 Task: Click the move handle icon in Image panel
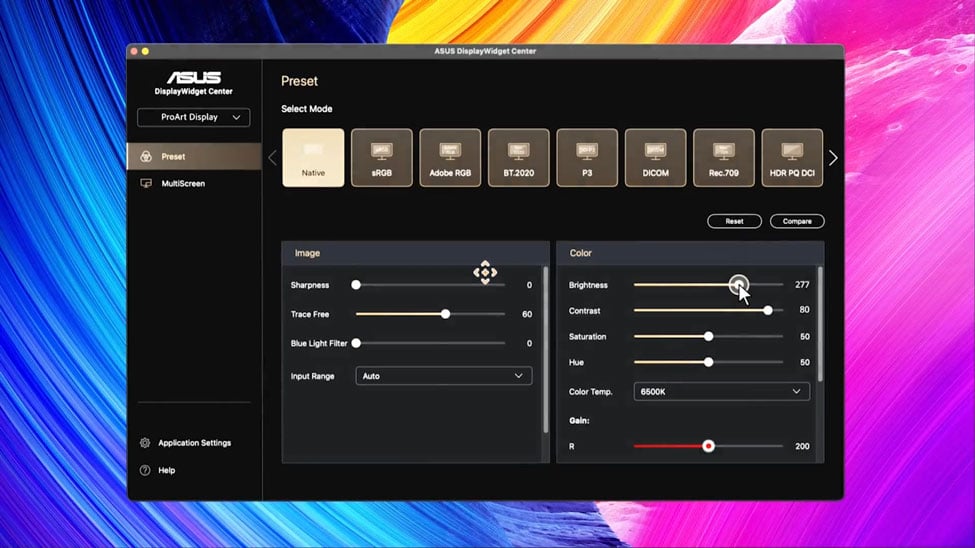[x=485, y=272]
